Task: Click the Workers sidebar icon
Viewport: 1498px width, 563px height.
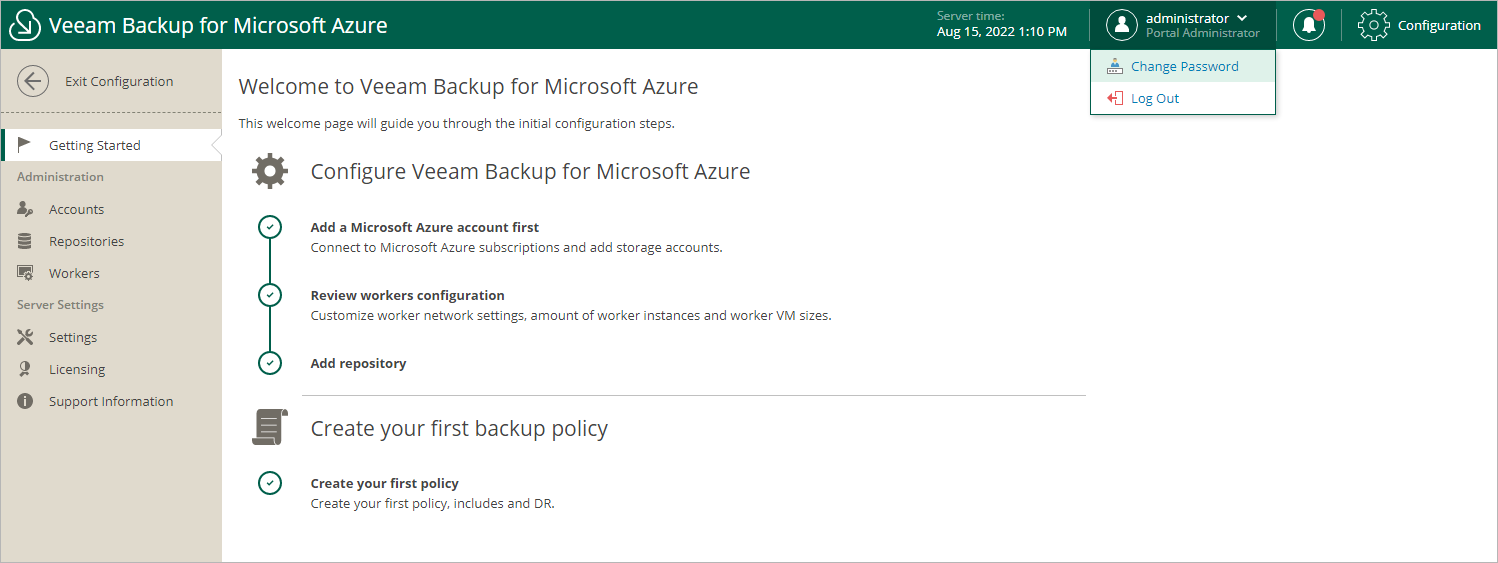Action: 27,273
